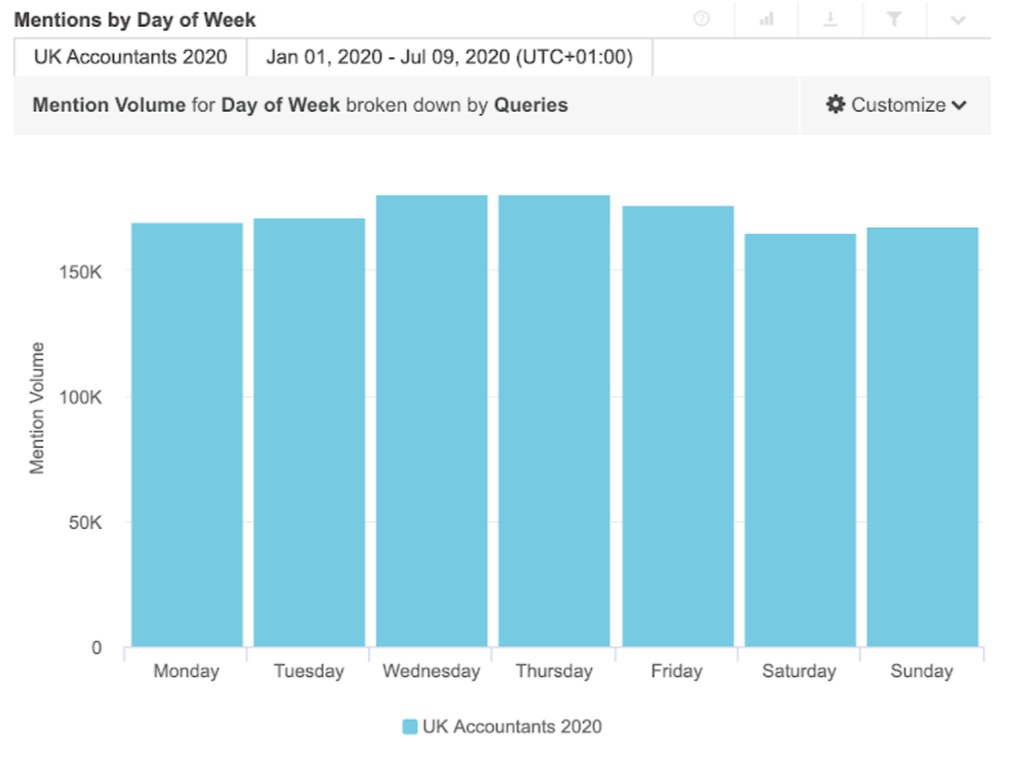Select the Sunday bar

click(x=922, y=437)
